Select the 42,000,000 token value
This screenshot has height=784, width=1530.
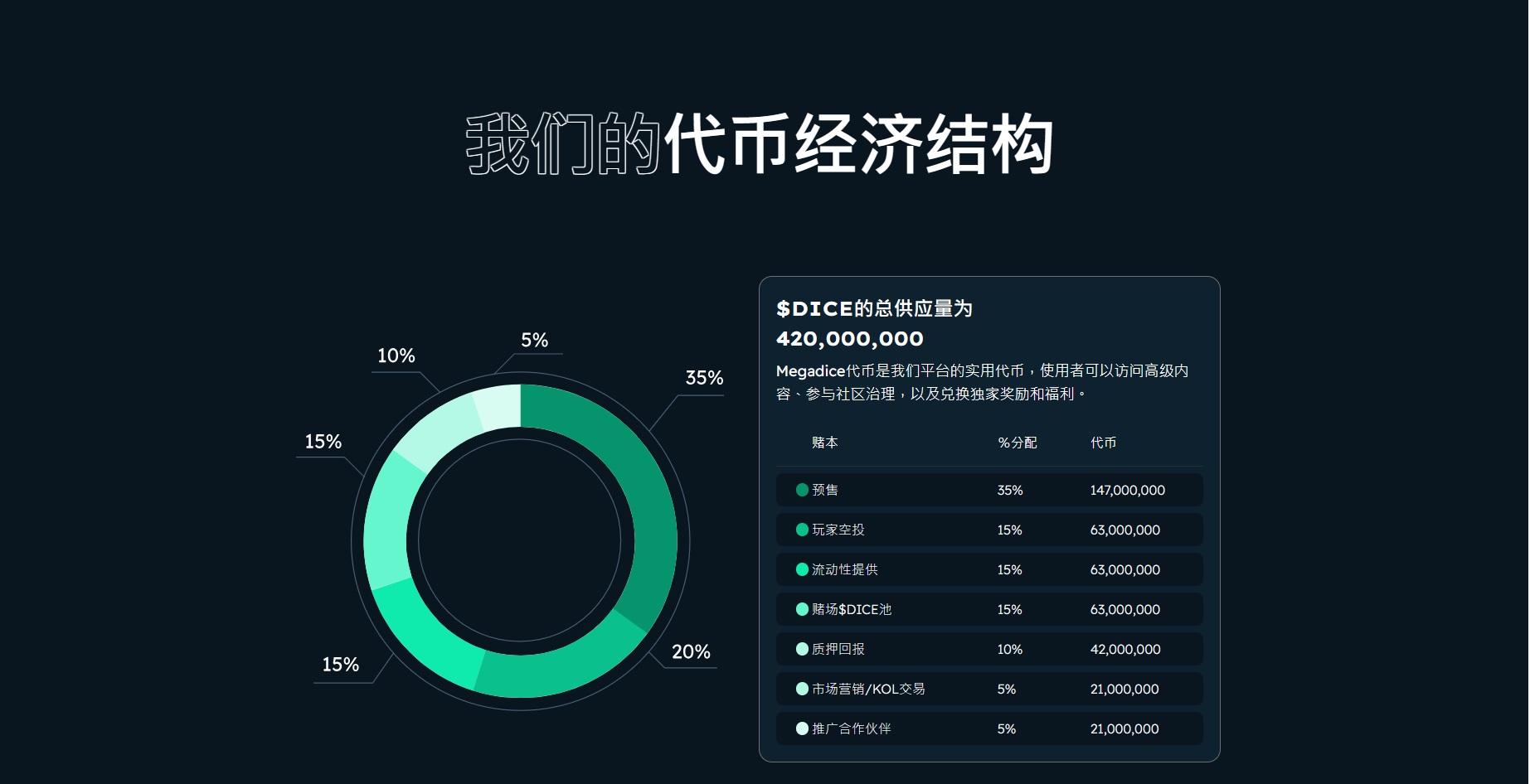(1124, 649)
